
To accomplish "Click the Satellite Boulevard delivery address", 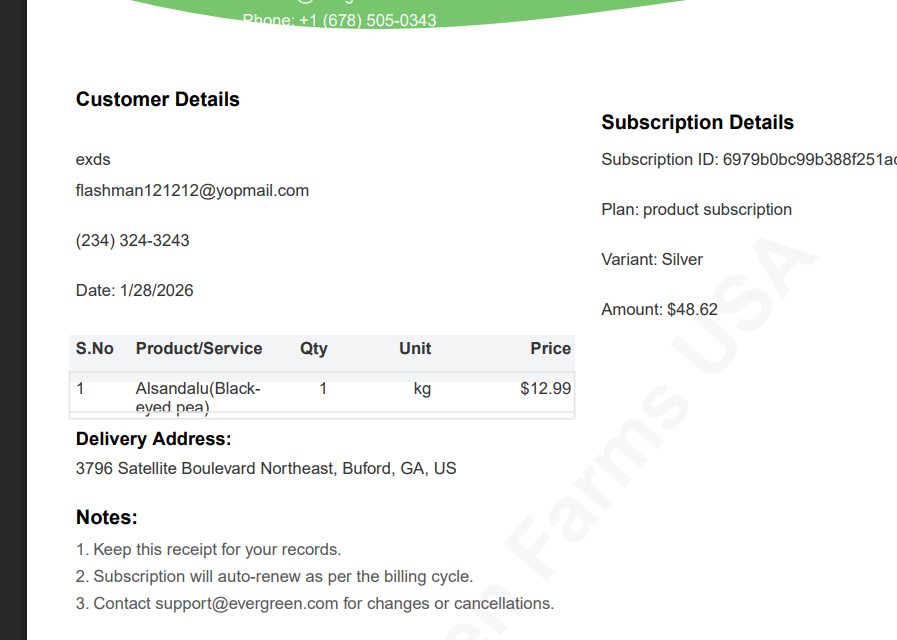I will click(x=266, y=468).
